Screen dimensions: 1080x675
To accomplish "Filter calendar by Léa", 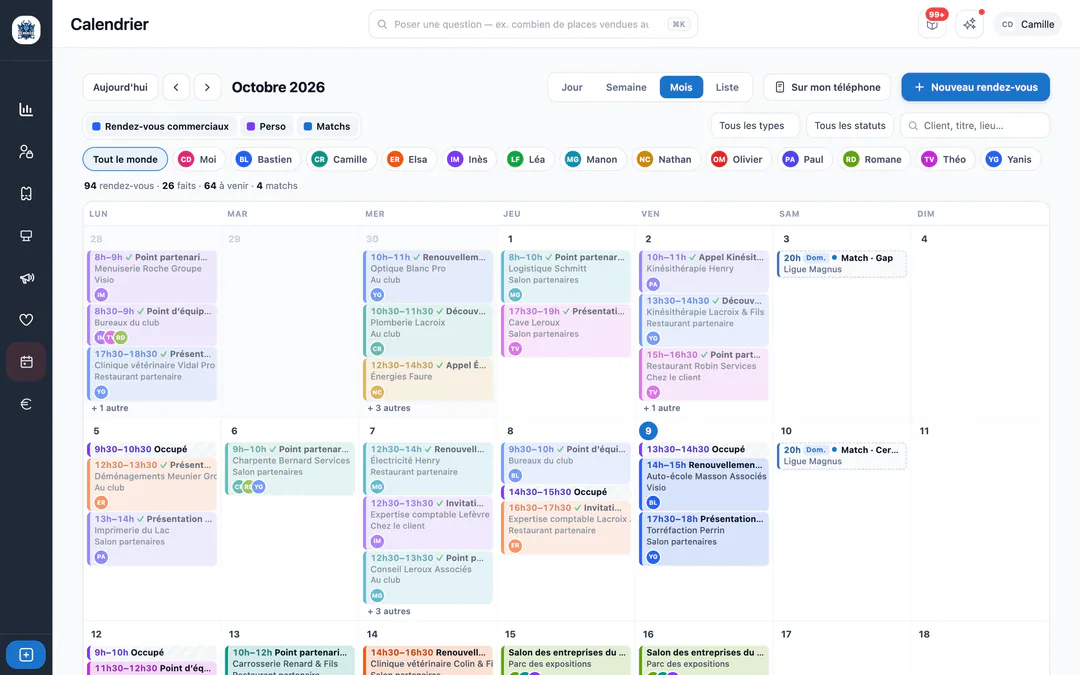I will 528,159.
